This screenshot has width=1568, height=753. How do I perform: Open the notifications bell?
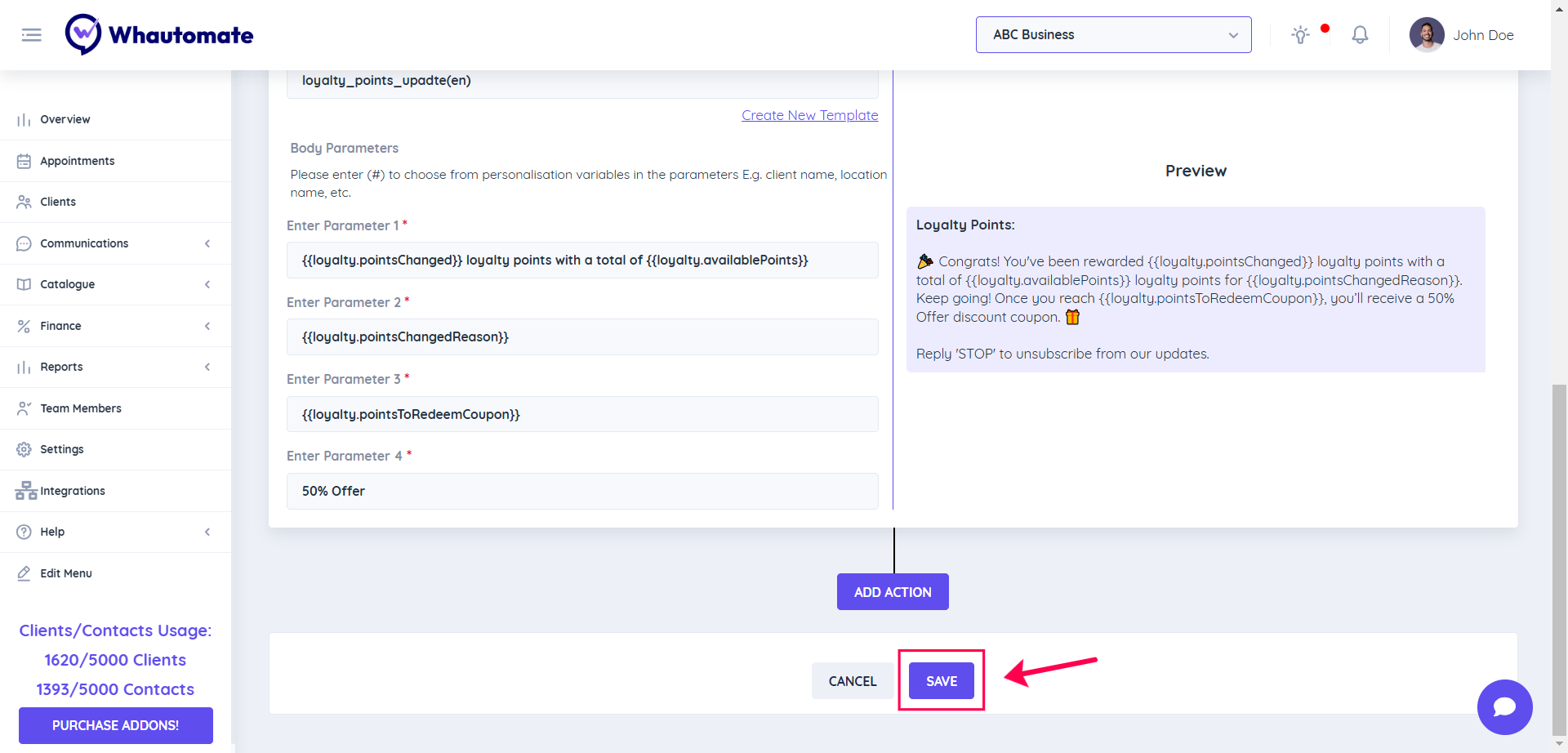[x=1360, y=35]
